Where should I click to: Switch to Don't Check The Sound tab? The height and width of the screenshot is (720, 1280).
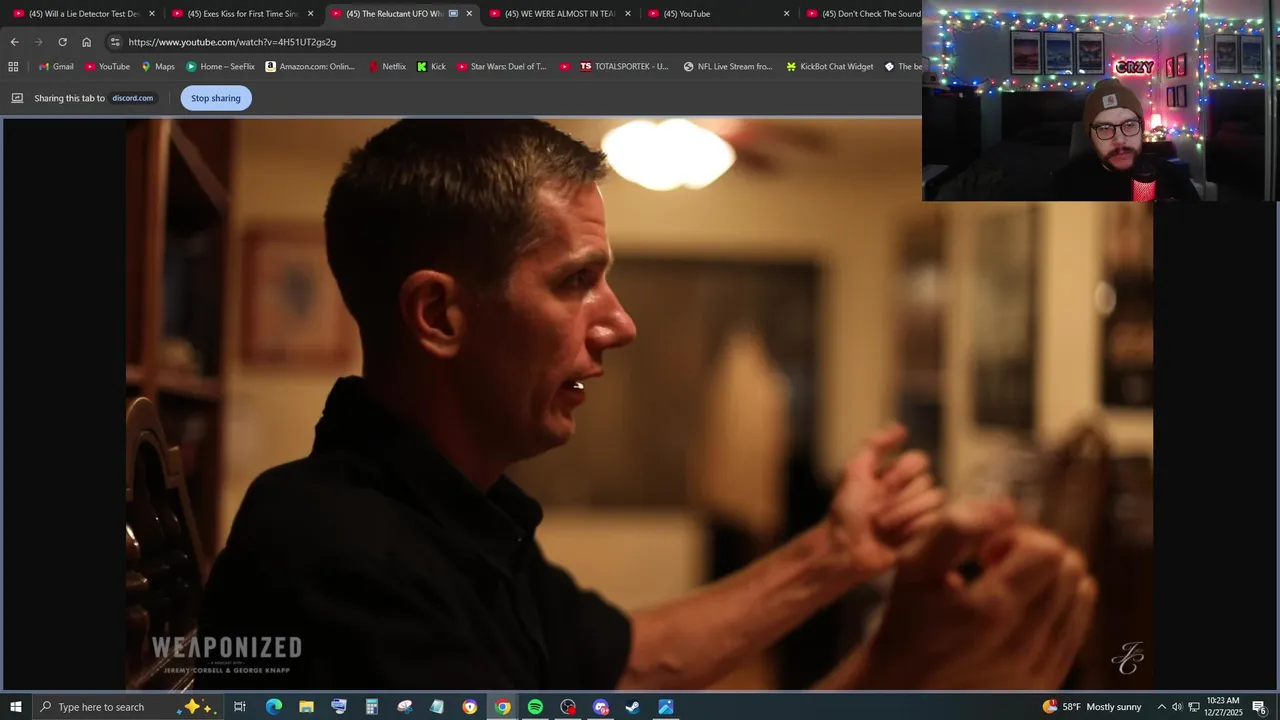pyautogui.click(x=863, y=14)
